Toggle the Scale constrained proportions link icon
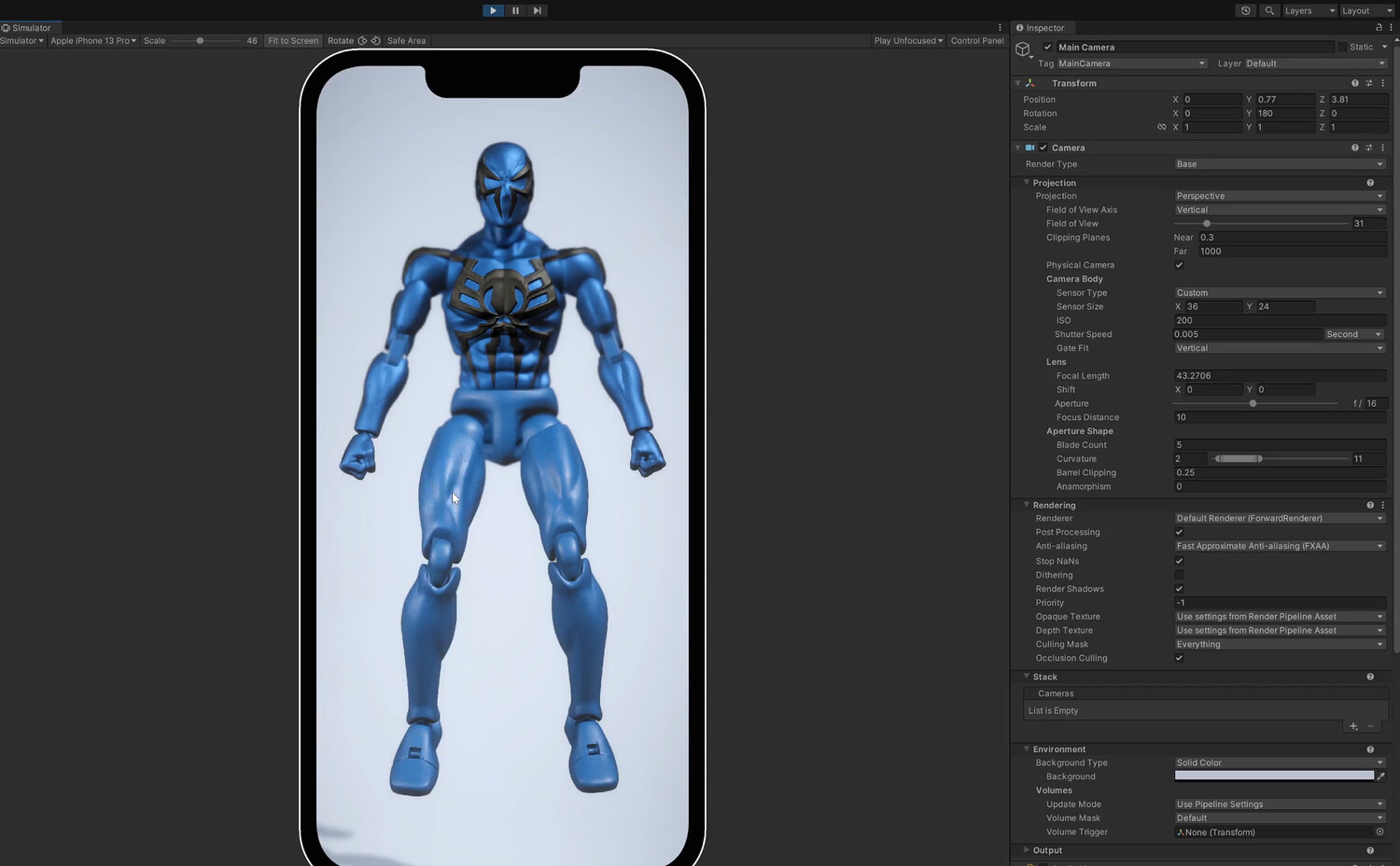Image resolution: width=1400 pixels, height=866 pixels. (1162, 127)
